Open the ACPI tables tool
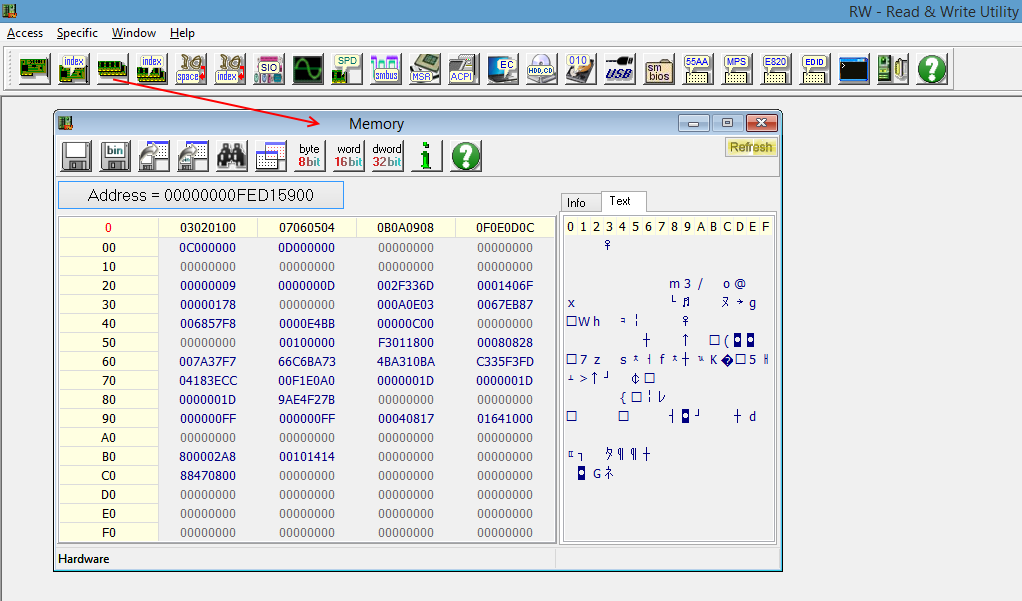This screenshot has height=601, width=1022. coord(463,69)
